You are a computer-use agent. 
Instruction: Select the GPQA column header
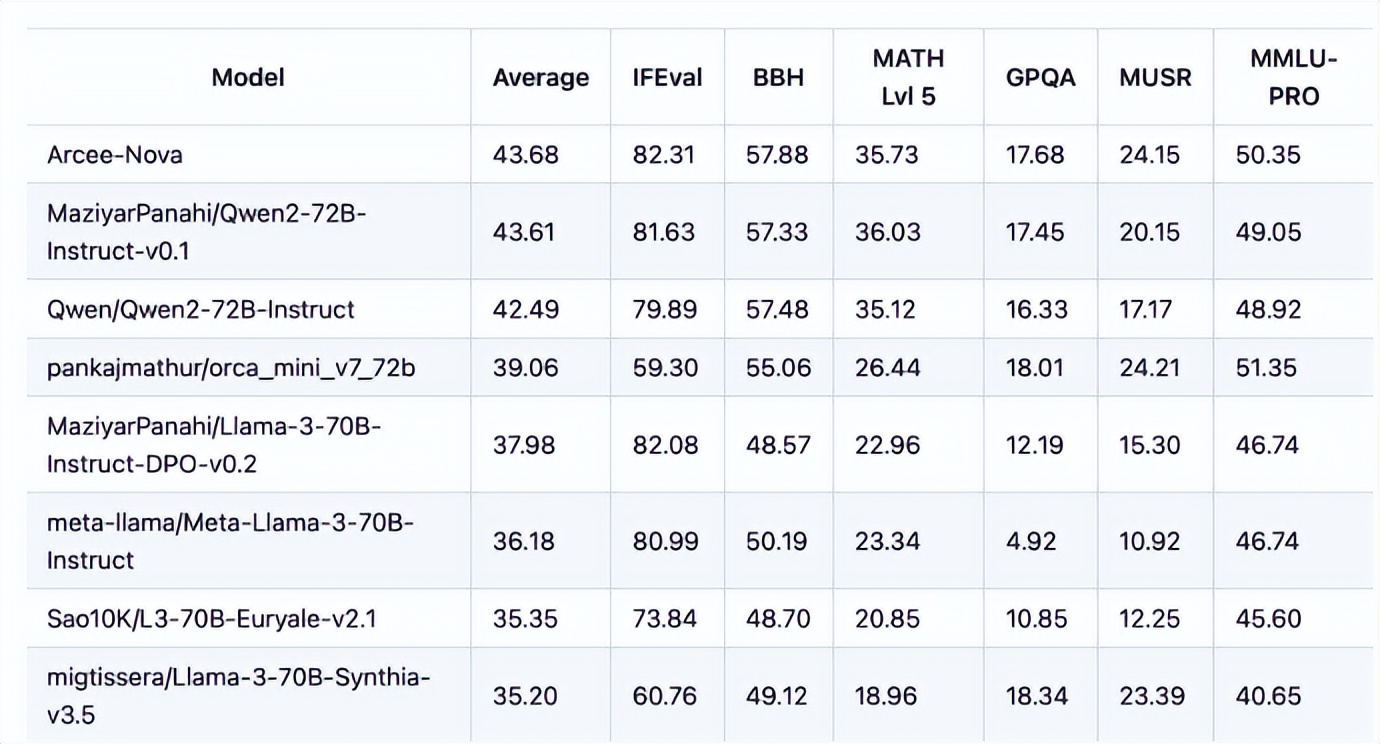click(x=1040, y=78)
